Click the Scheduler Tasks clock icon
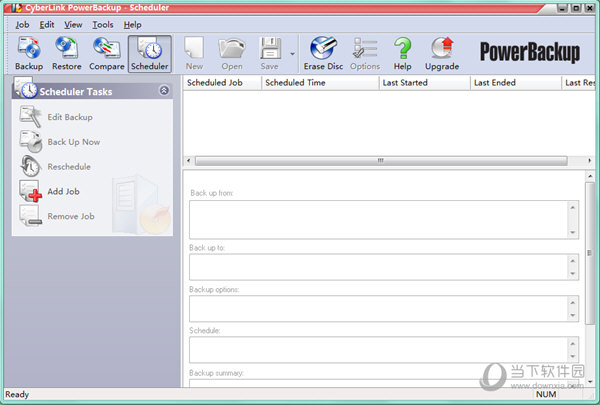 coord(25,88)
